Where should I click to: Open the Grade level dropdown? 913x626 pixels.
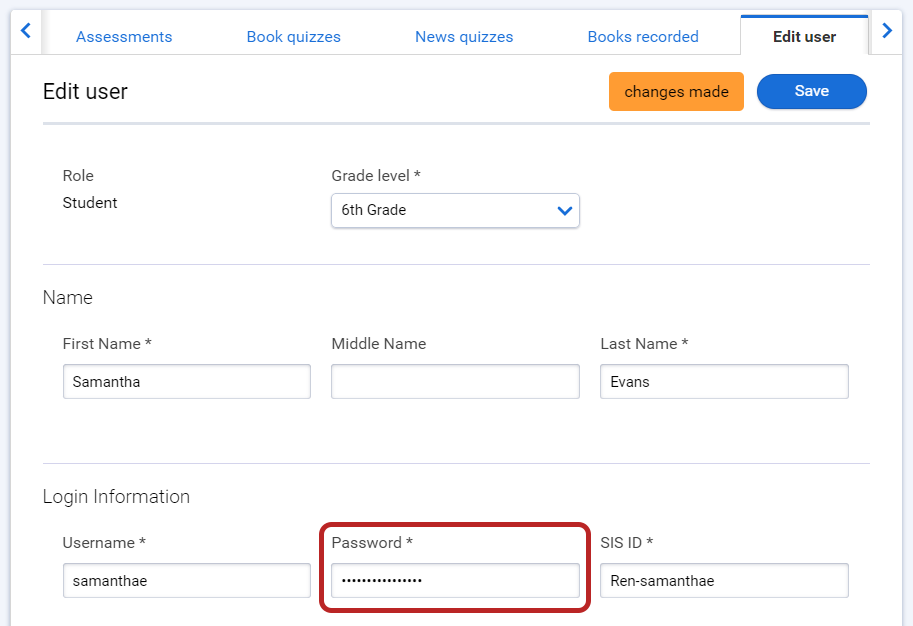coord(455,210)
